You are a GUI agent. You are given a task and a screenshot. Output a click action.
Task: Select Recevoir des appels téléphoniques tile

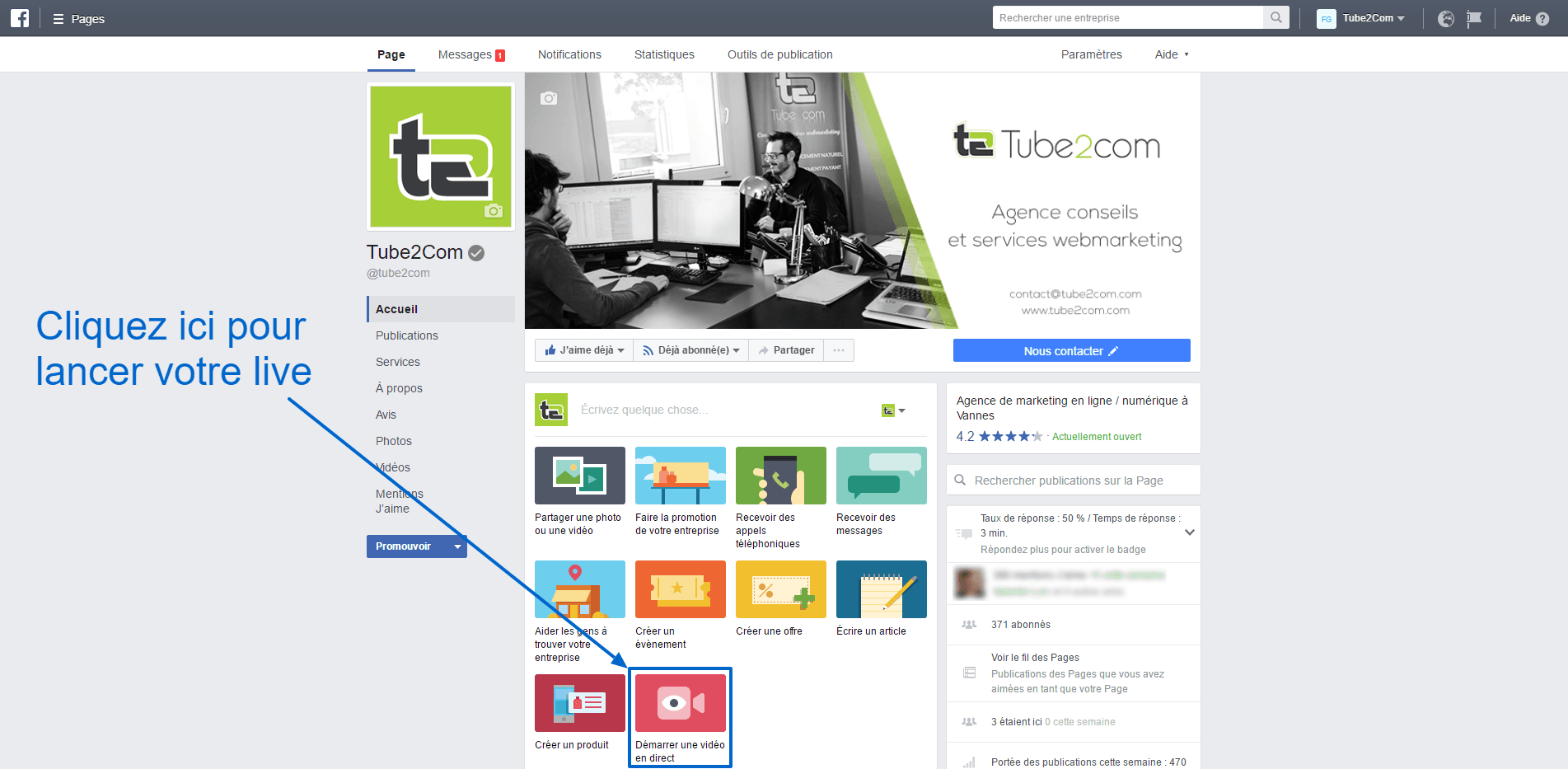[x=781, y=498]
